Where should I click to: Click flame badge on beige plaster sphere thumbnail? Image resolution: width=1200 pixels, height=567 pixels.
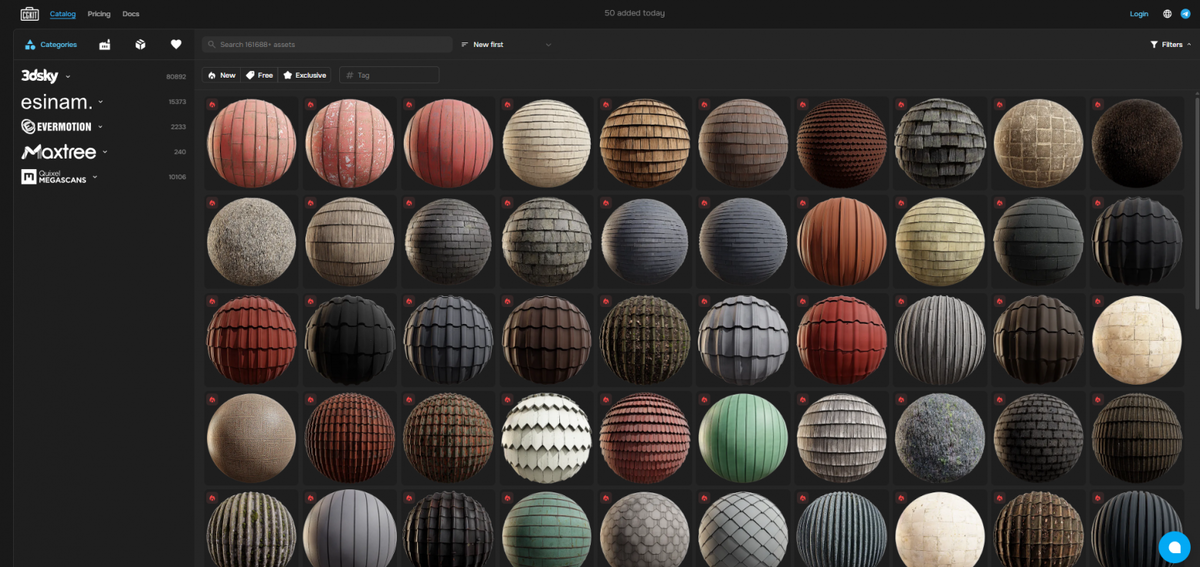(211, 400)
